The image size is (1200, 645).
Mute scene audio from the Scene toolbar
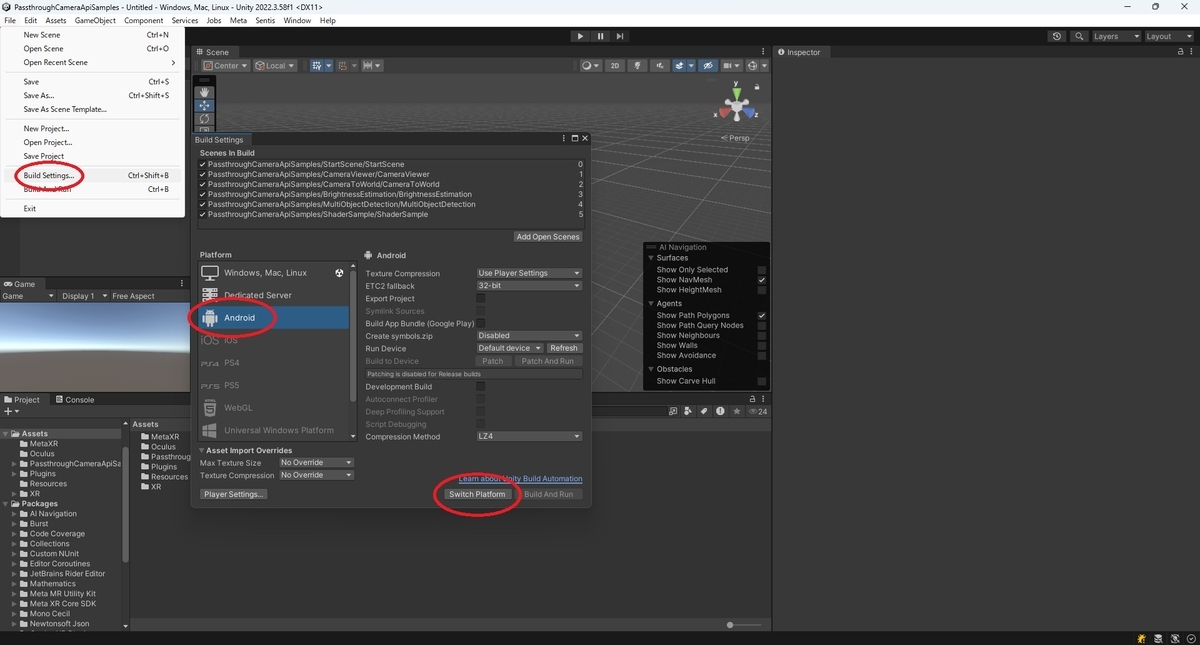point(659,65)
